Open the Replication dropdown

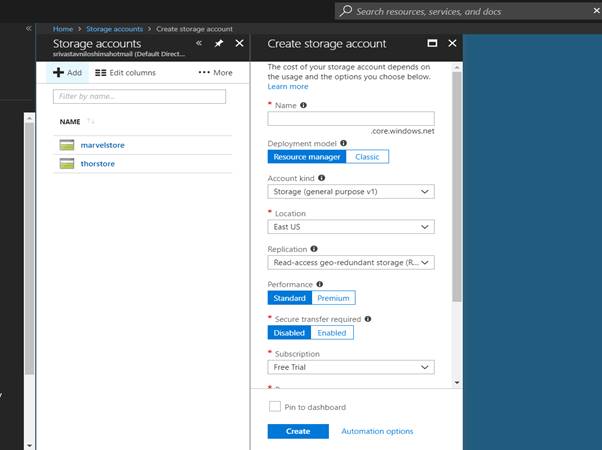[x=351, y=263]
